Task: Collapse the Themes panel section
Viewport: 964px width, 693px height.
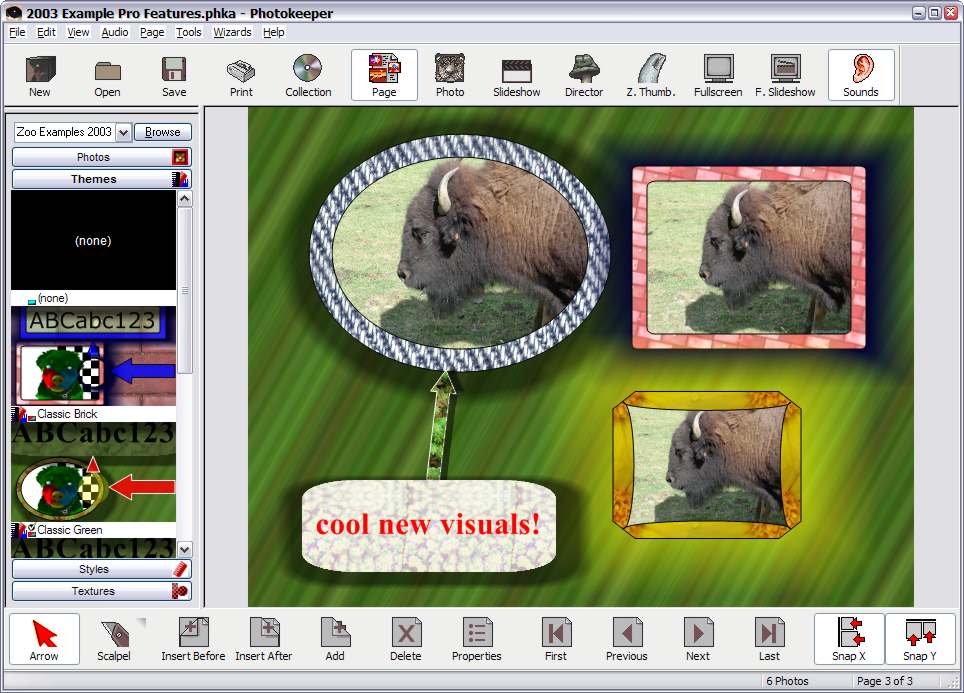Action: click(101, 179)
